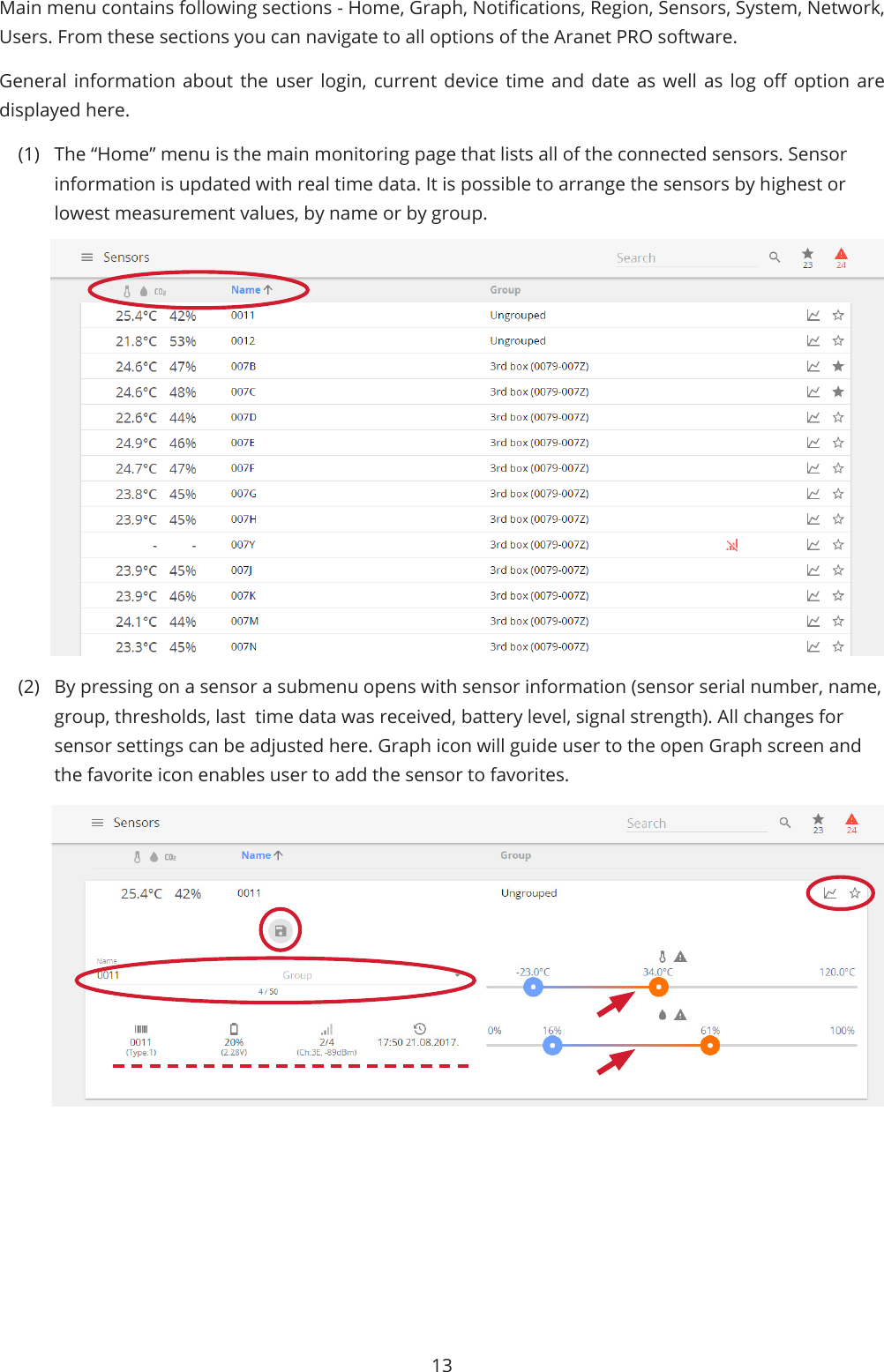Screen dimensions: 884x1372
Task: Favorite sensor 0012 using its star
Action: pos(837,339)
